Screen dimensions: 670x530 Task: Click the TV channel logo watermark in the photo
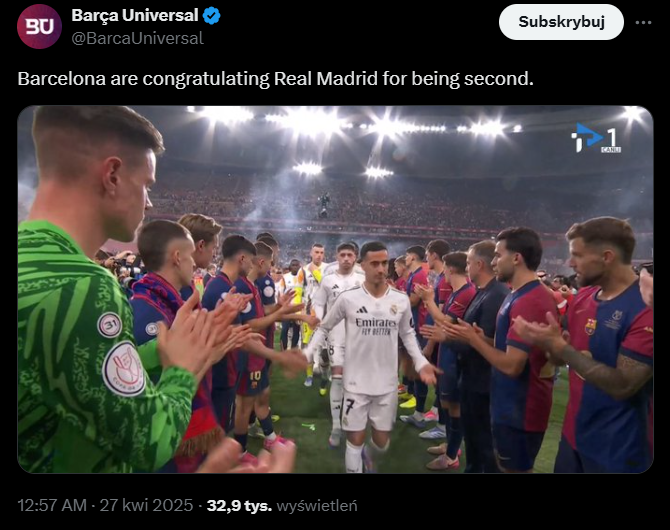tap(596, 139)
